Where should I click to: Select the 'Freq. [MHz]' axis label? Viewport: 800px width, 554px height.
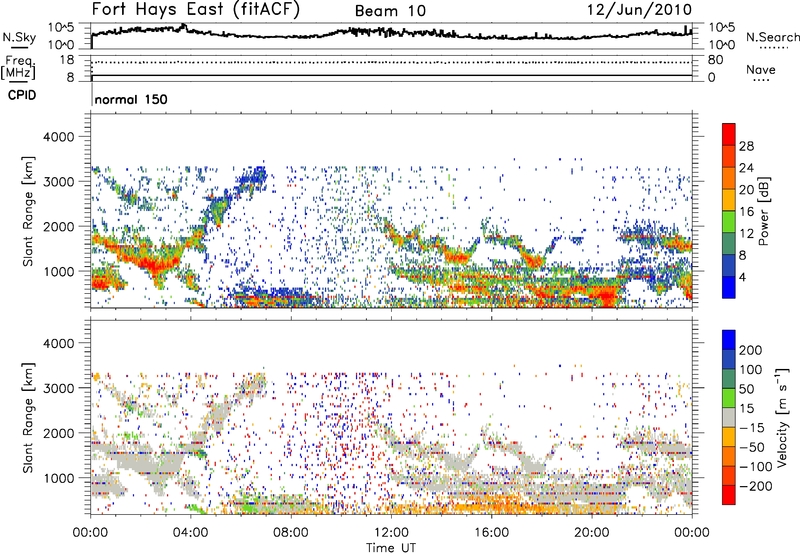(18, 67)
